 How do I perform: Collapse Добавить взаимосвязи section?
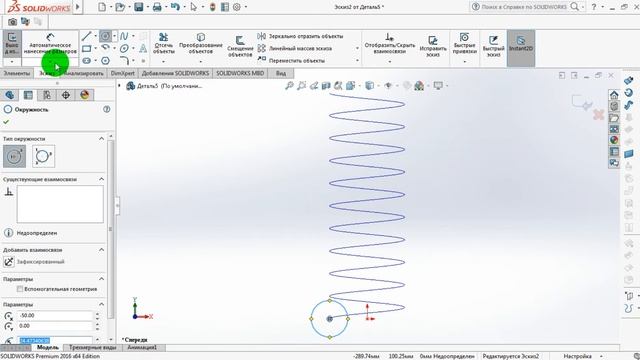point(101,250)
